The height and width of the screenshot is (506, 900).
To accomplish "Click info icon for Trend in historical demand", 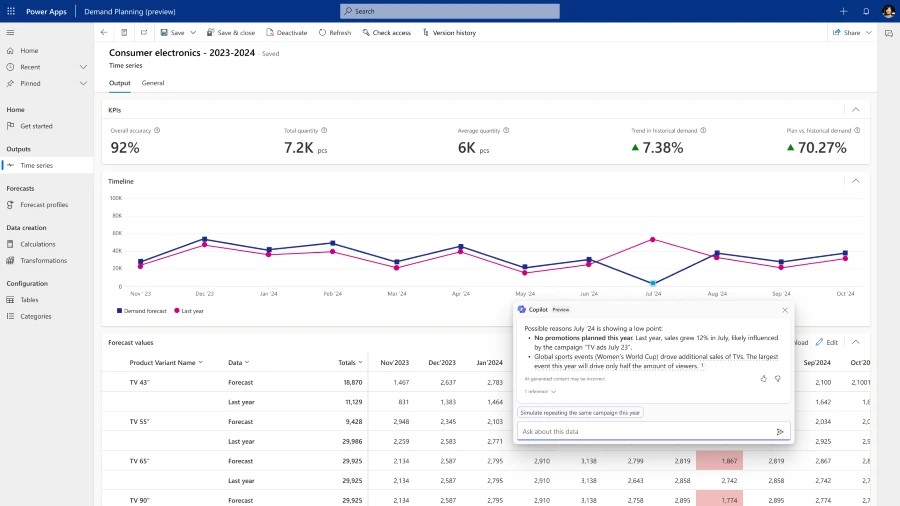I will [703, 130].
